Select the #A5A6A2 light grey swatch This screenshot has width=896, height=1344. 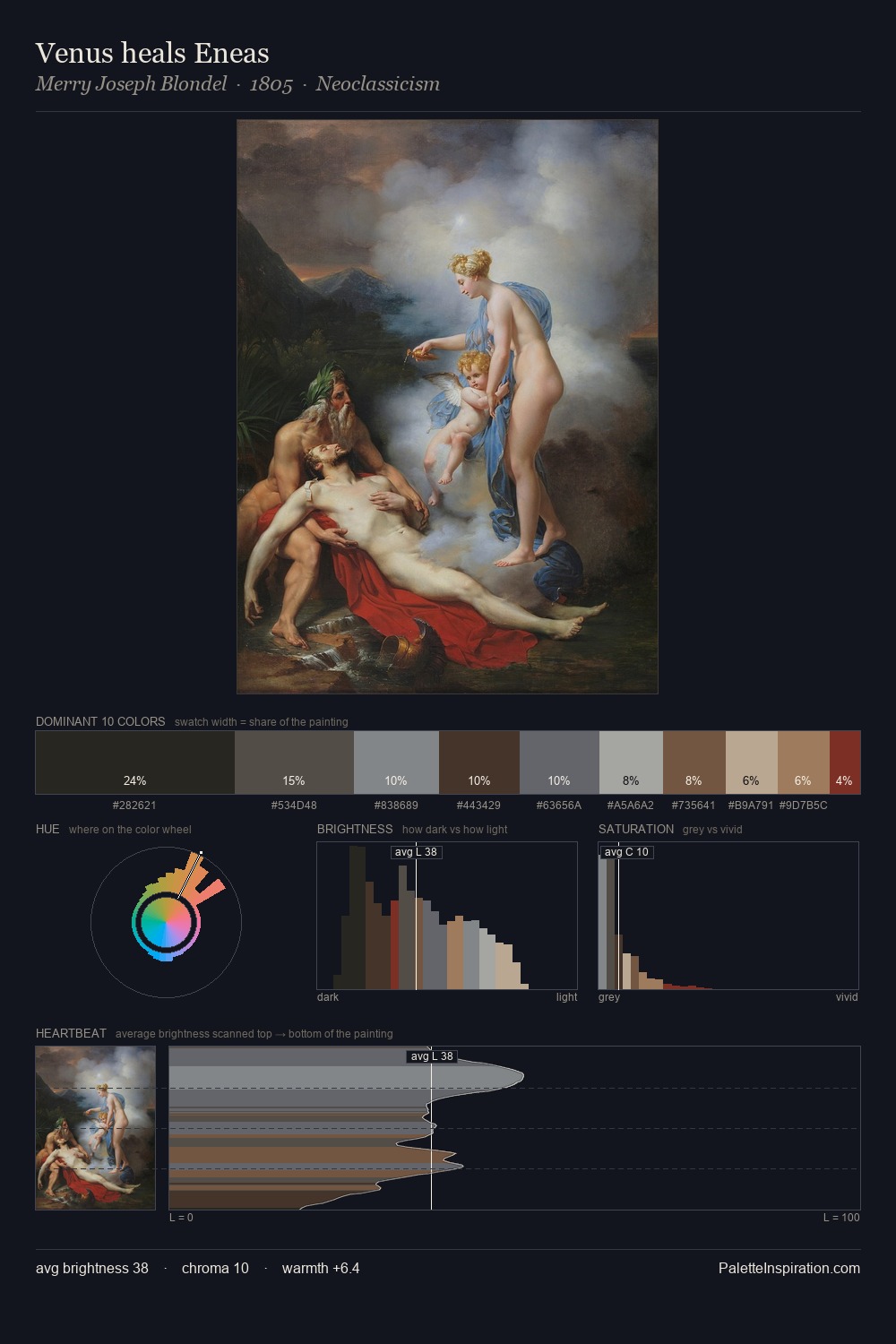631,762
